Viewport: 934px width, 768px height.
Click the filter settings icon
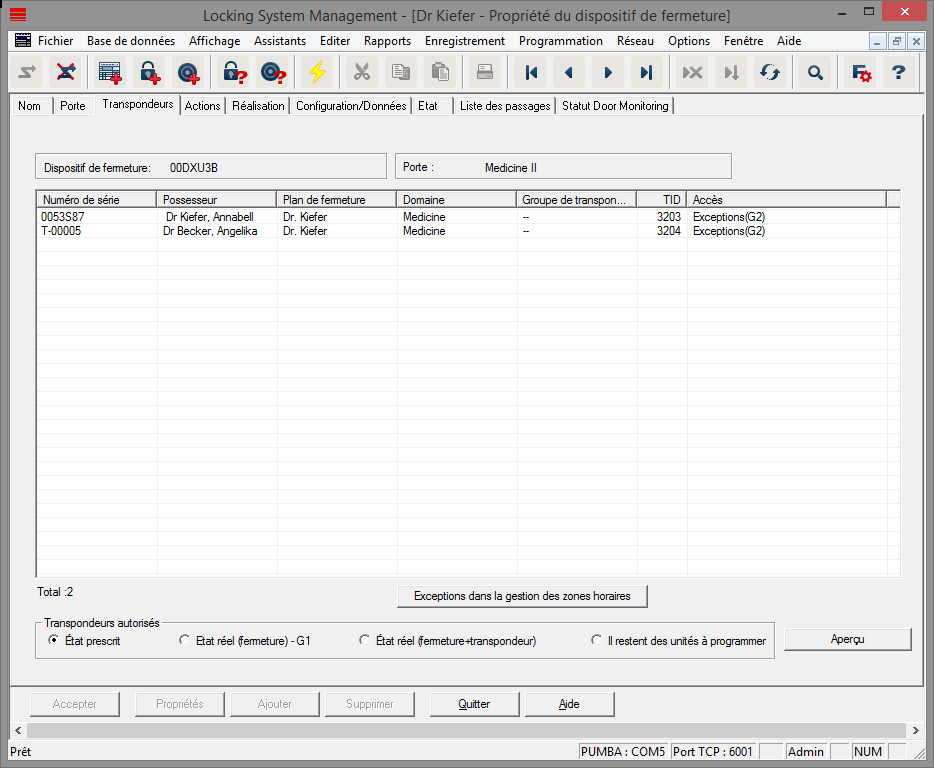(858, 72)
